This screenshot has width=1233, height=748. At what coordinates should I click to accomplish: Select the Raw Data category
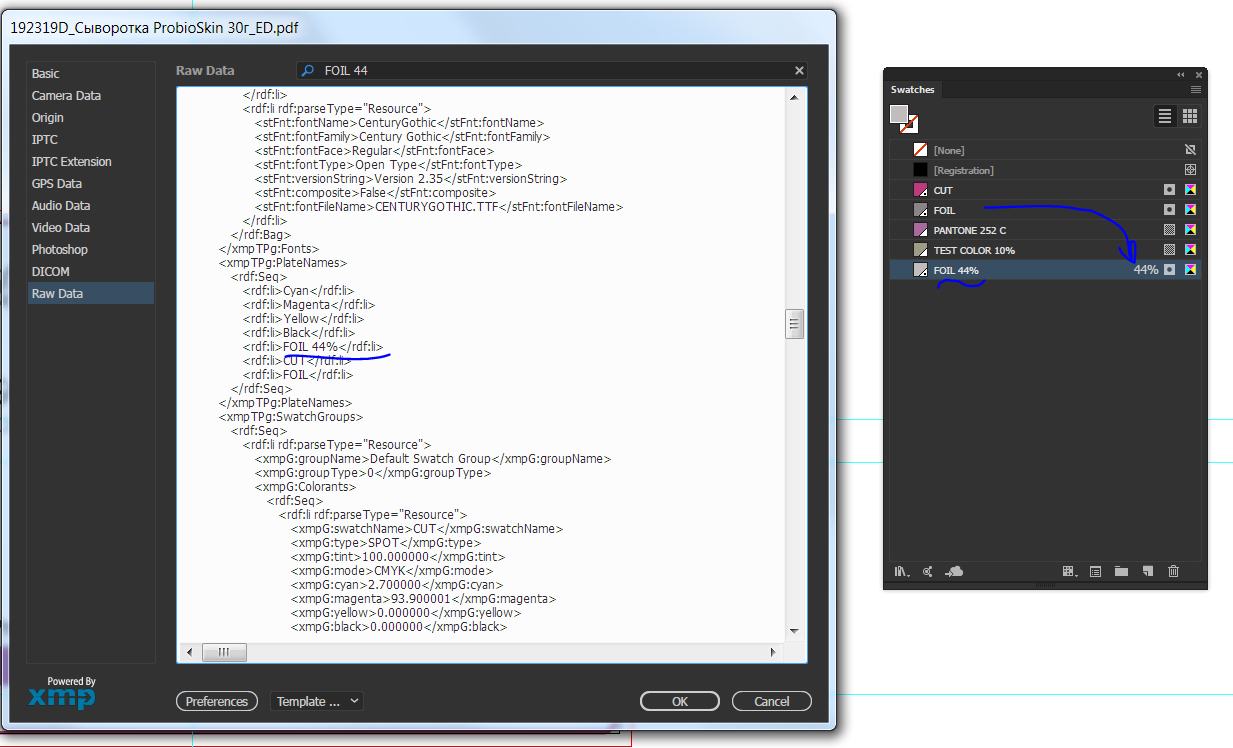tap(91, 293)
